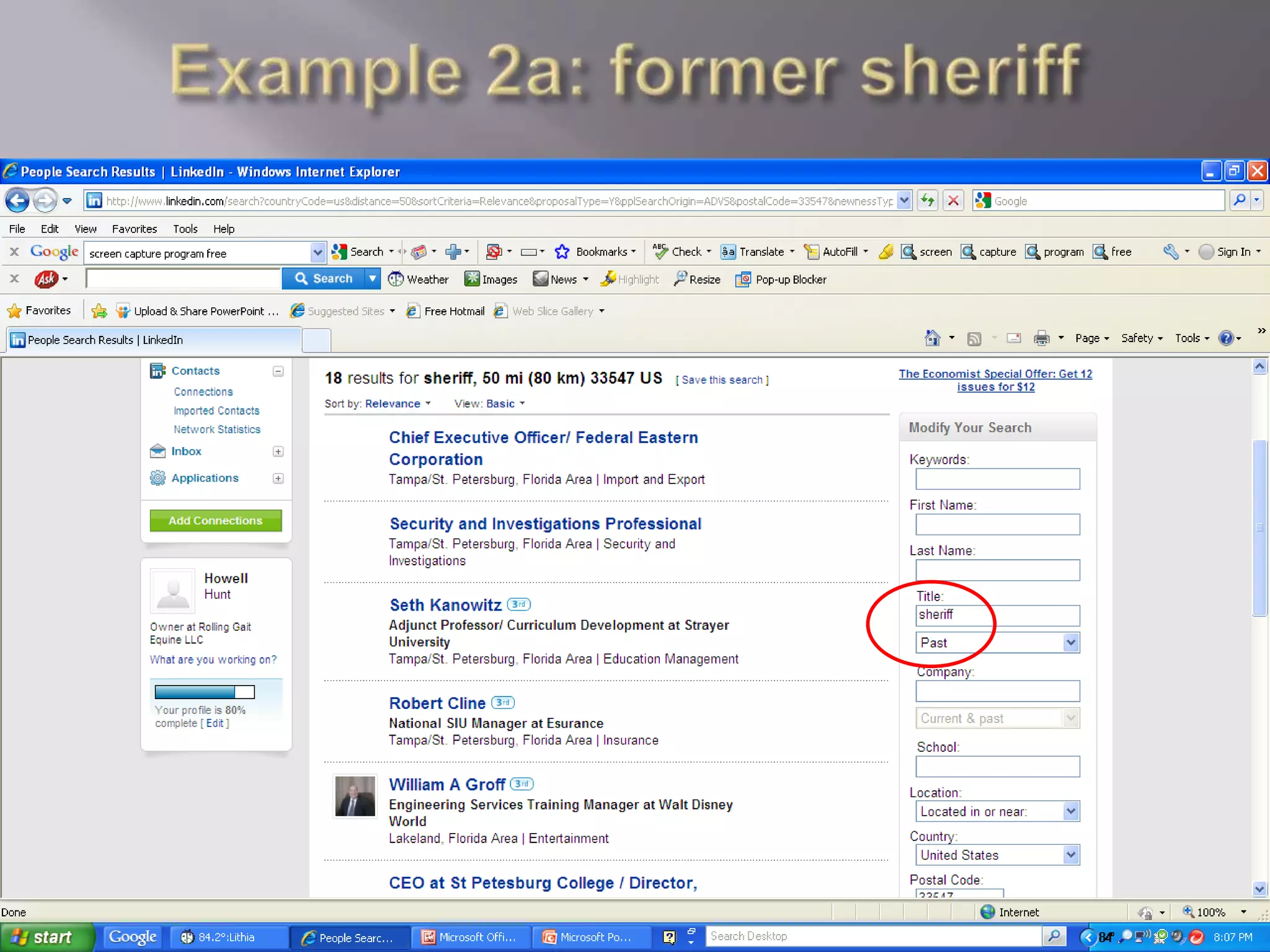Click the Add Connections button
1270x952 pixels.
coord(216,521)
